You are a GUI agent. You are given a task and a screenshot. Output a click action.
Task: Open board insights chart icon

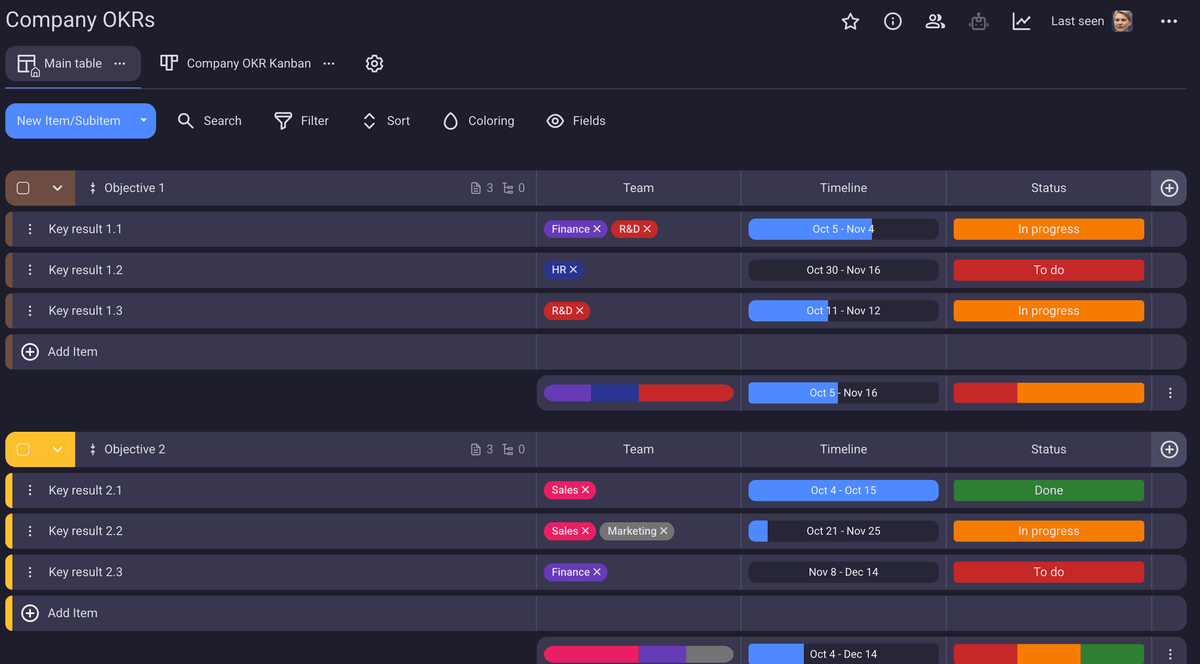1021,20
